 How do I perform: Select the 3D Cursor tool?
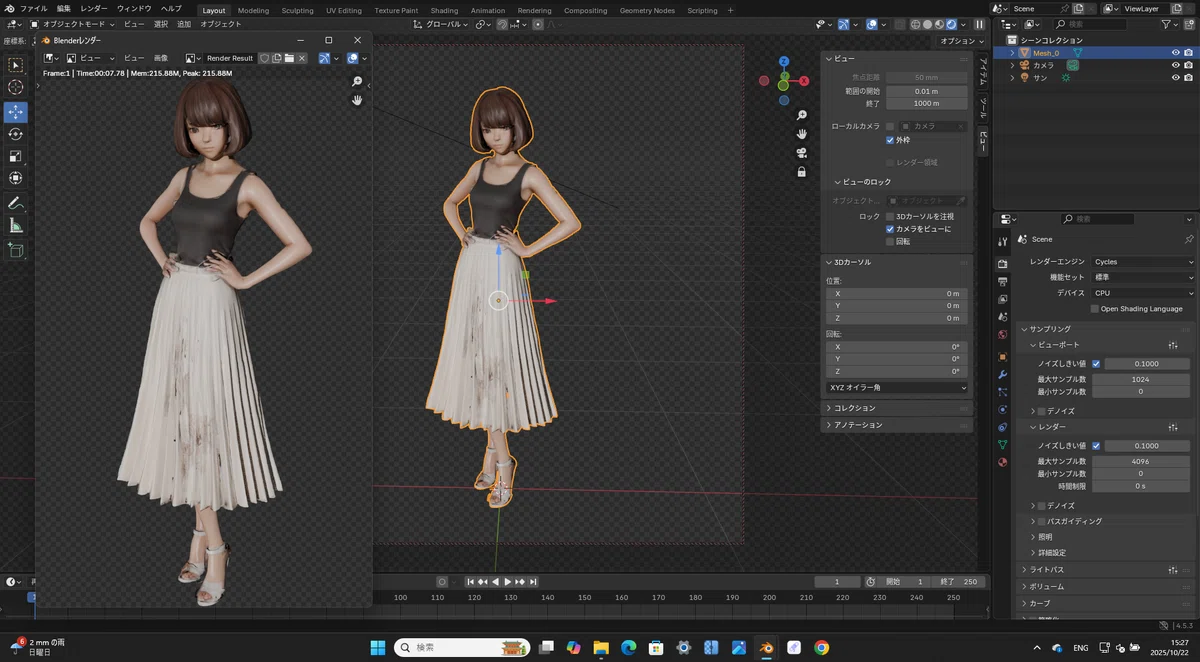click(x=16, y=87)
